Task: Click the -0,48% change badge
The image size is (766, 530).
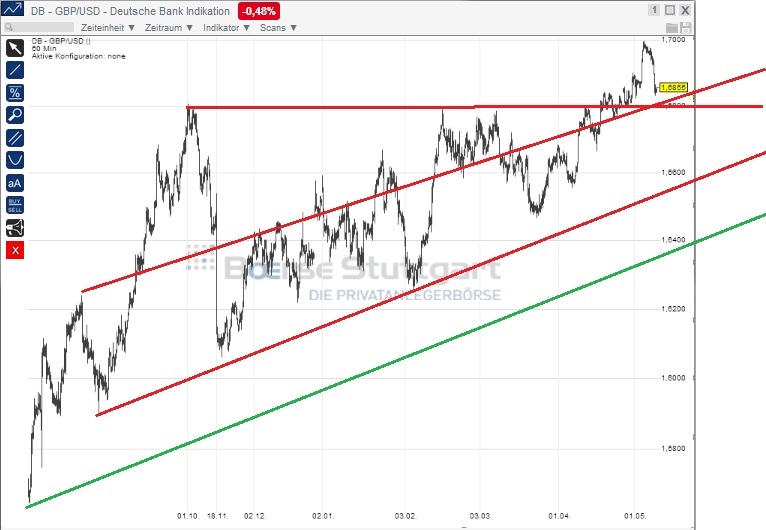Action: click(259, 11)
